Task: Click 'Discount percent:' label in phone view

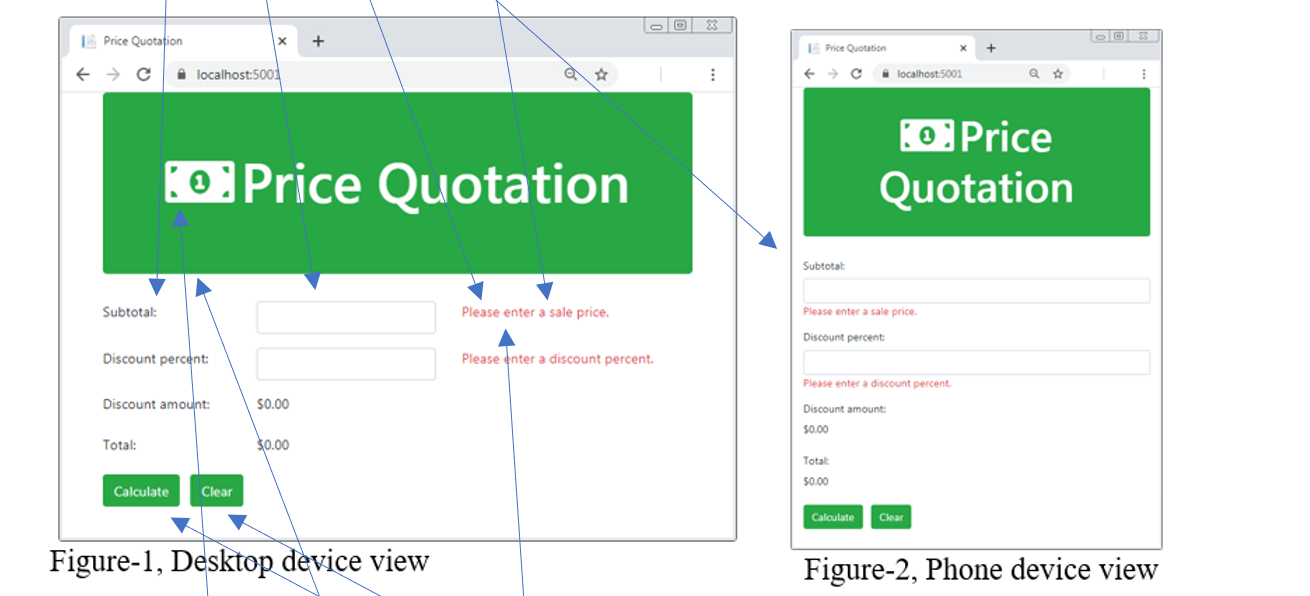Action: coord(844,338)
